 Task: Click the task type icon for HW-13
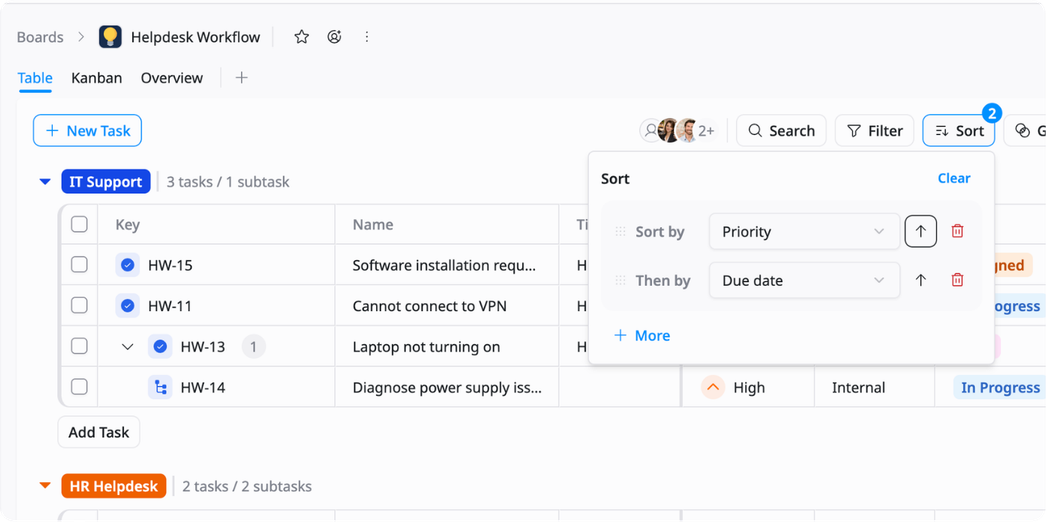(160, 347)
